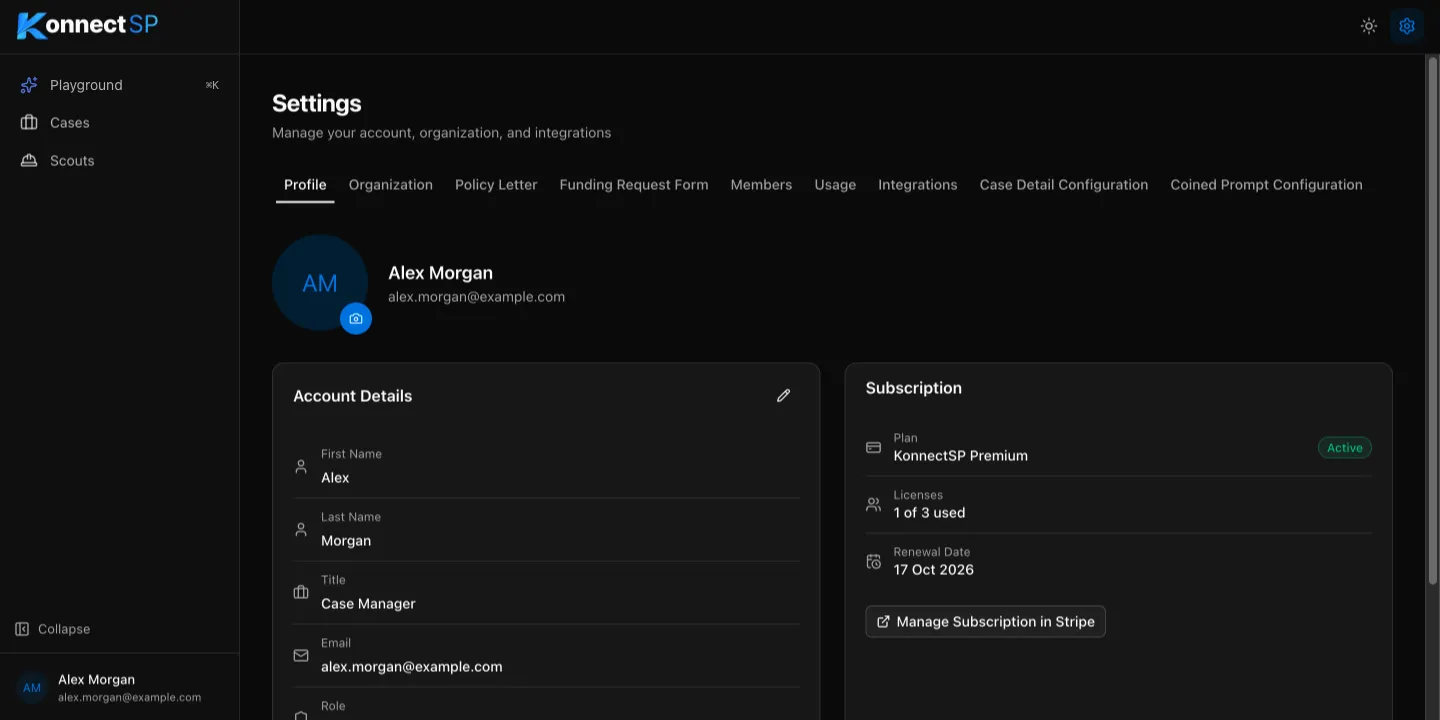Open Coined Prompt Configuration tab
This screenshot has width=1440, height=720.
[x=1266, y=185]
